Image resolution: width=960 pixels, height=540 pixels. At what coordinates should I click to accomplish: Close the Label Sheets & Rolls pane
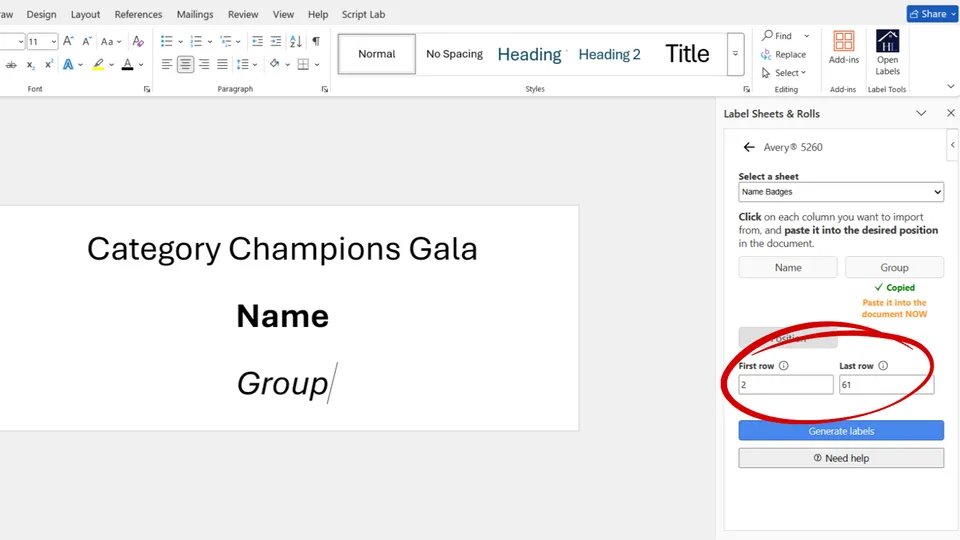[x=950, y=113]
